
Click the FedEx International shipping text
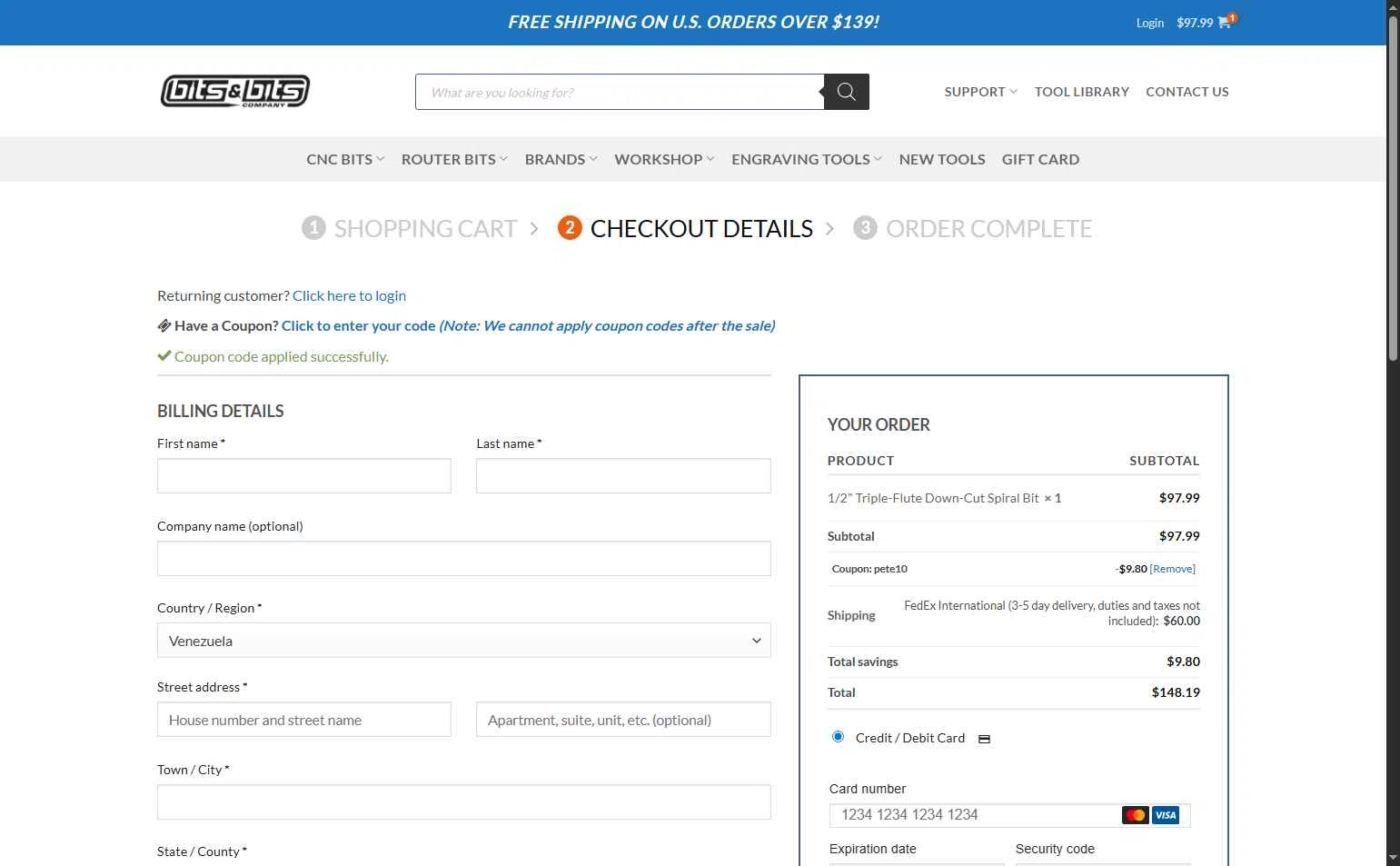click(x=1051, y=613)
